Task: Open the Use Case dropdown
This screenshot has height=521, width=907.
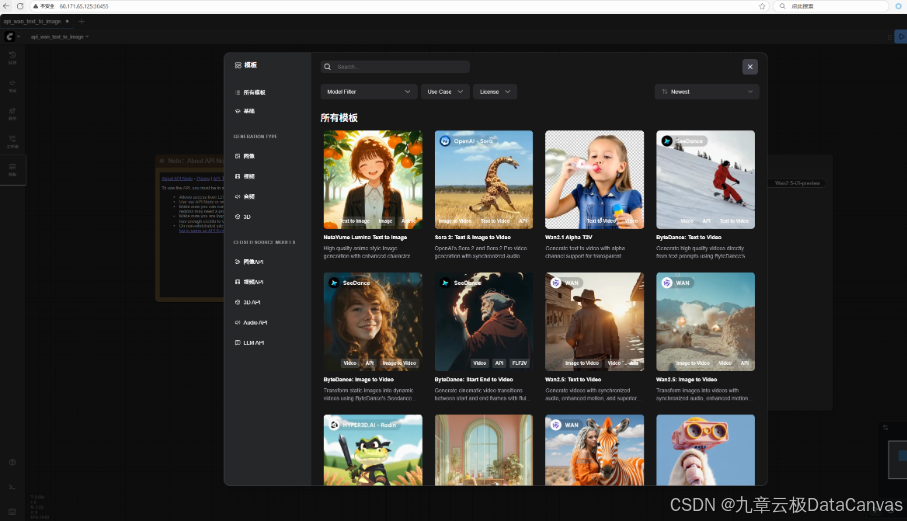Action: point(445,91)
